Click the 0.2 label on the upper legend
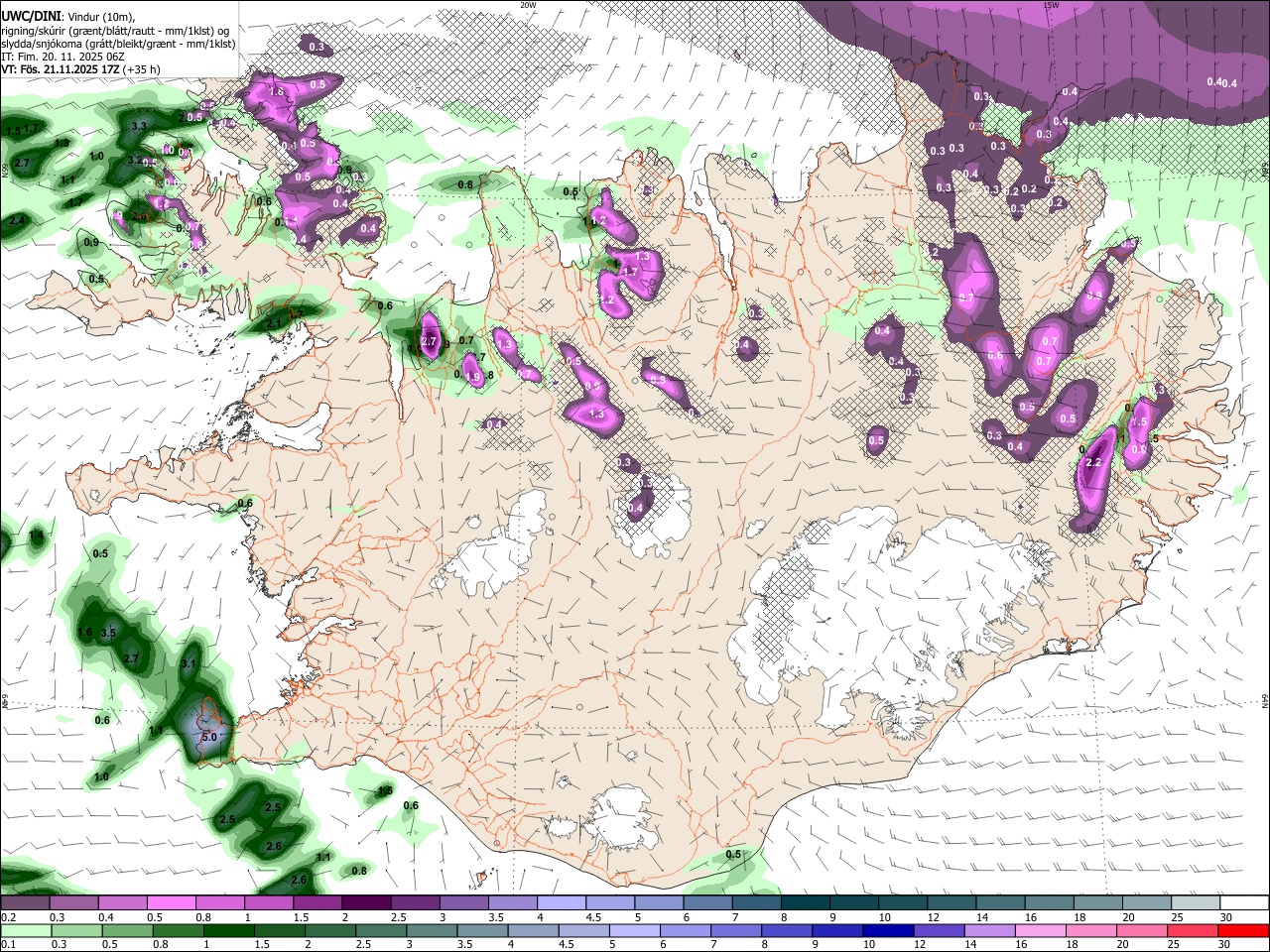This screenshot has width=1270, height=952. (8, 917)
